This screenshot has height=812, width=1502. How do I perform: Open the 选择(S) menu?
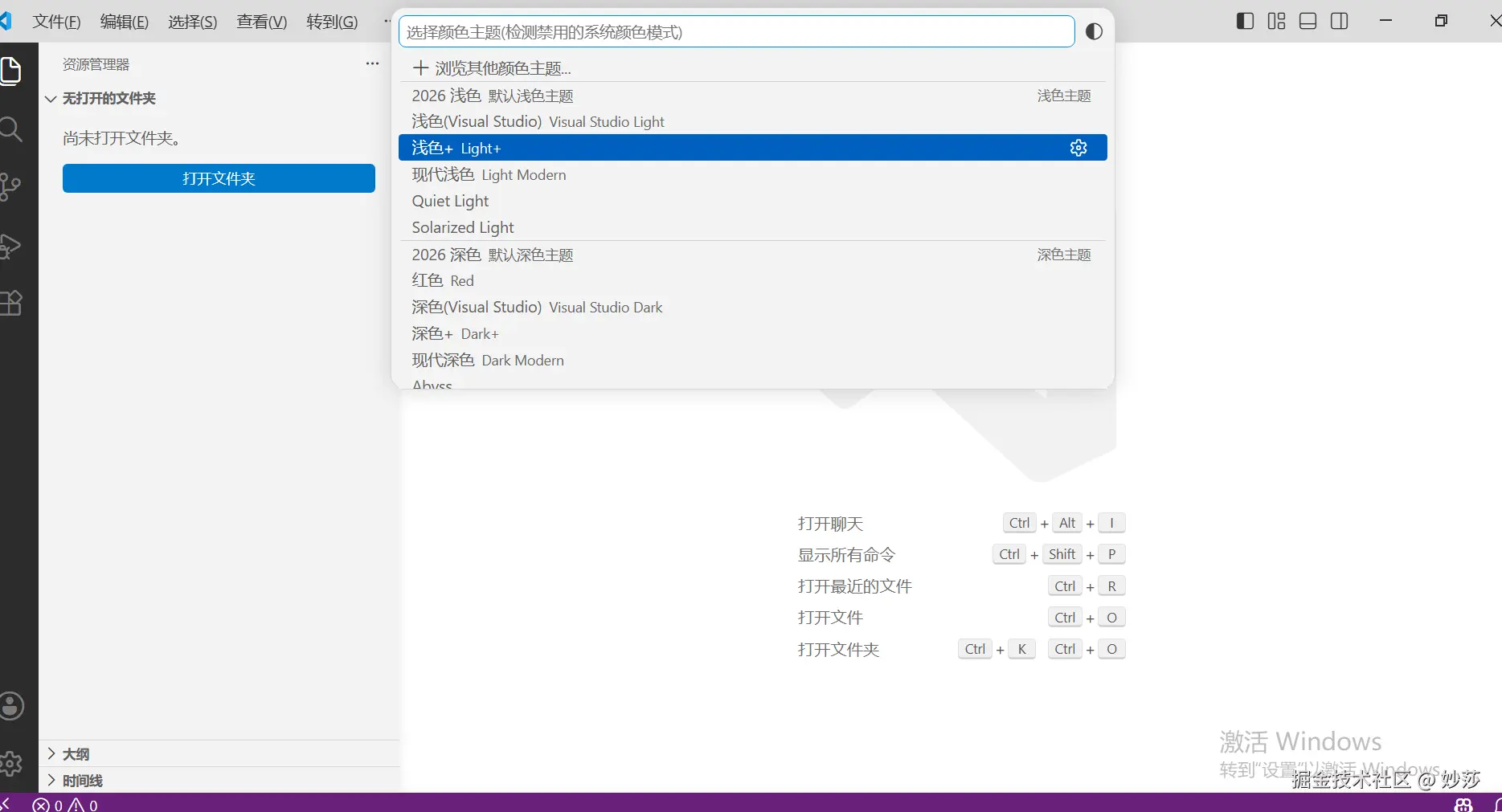pos(193,22)
